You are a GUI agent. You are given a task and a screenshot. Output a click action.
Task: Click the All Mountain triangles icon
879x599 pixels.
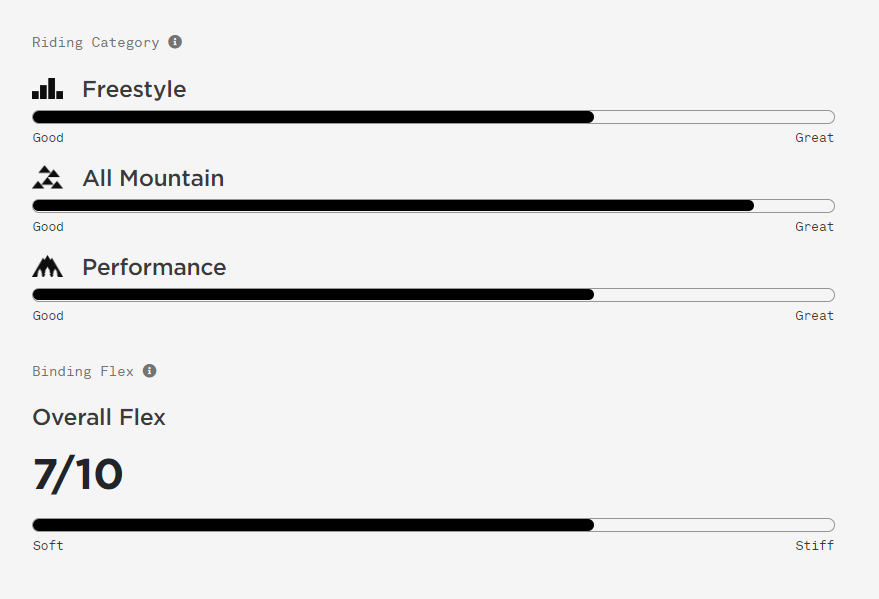(x=48, y=178)
